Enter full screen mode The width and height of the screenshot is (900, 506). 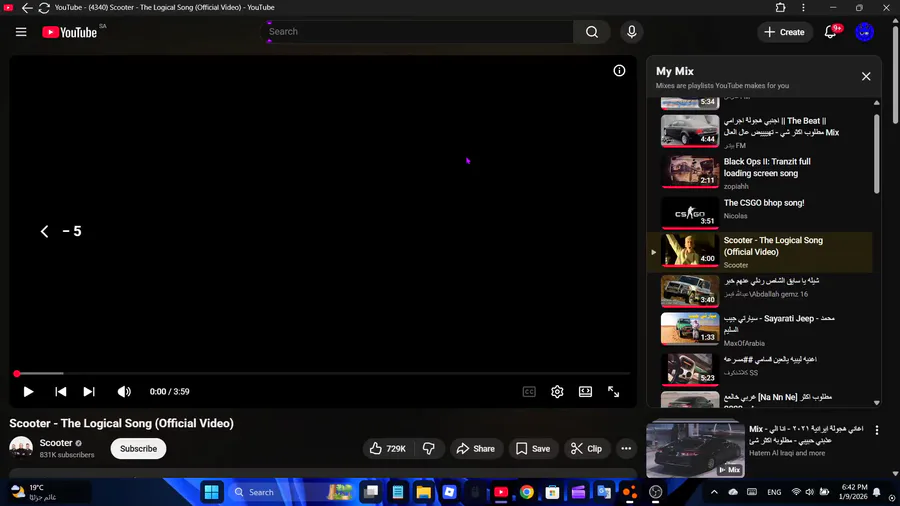click(614, 392)
